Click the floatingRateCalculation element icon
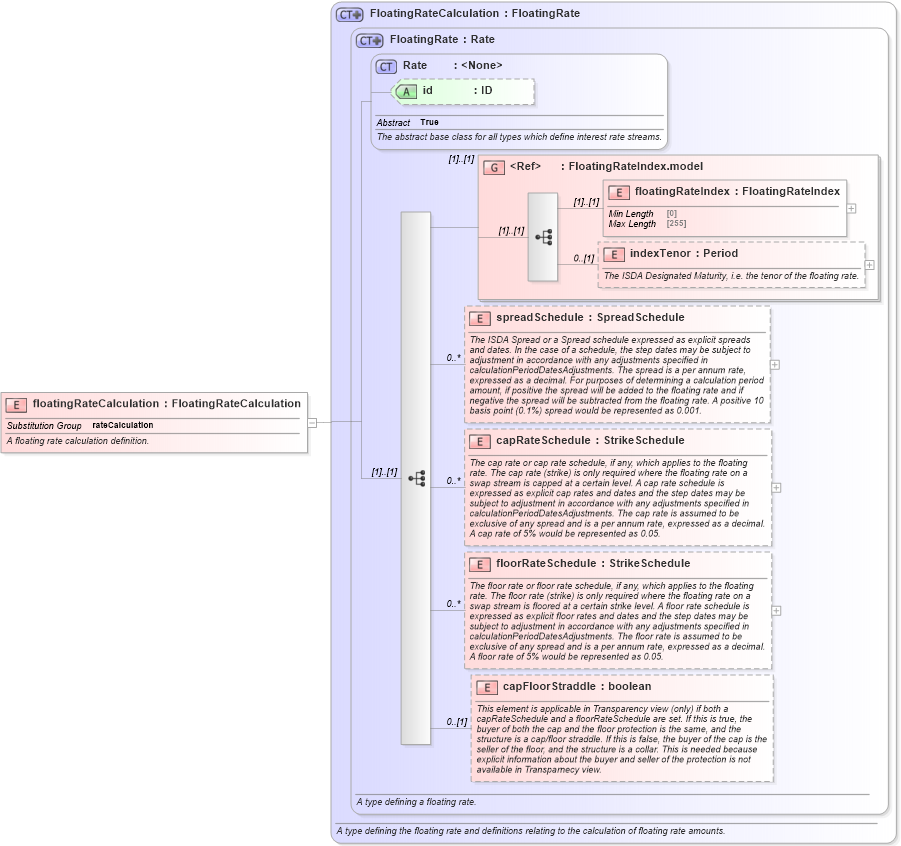901x846 pixels. coord(15,404)
